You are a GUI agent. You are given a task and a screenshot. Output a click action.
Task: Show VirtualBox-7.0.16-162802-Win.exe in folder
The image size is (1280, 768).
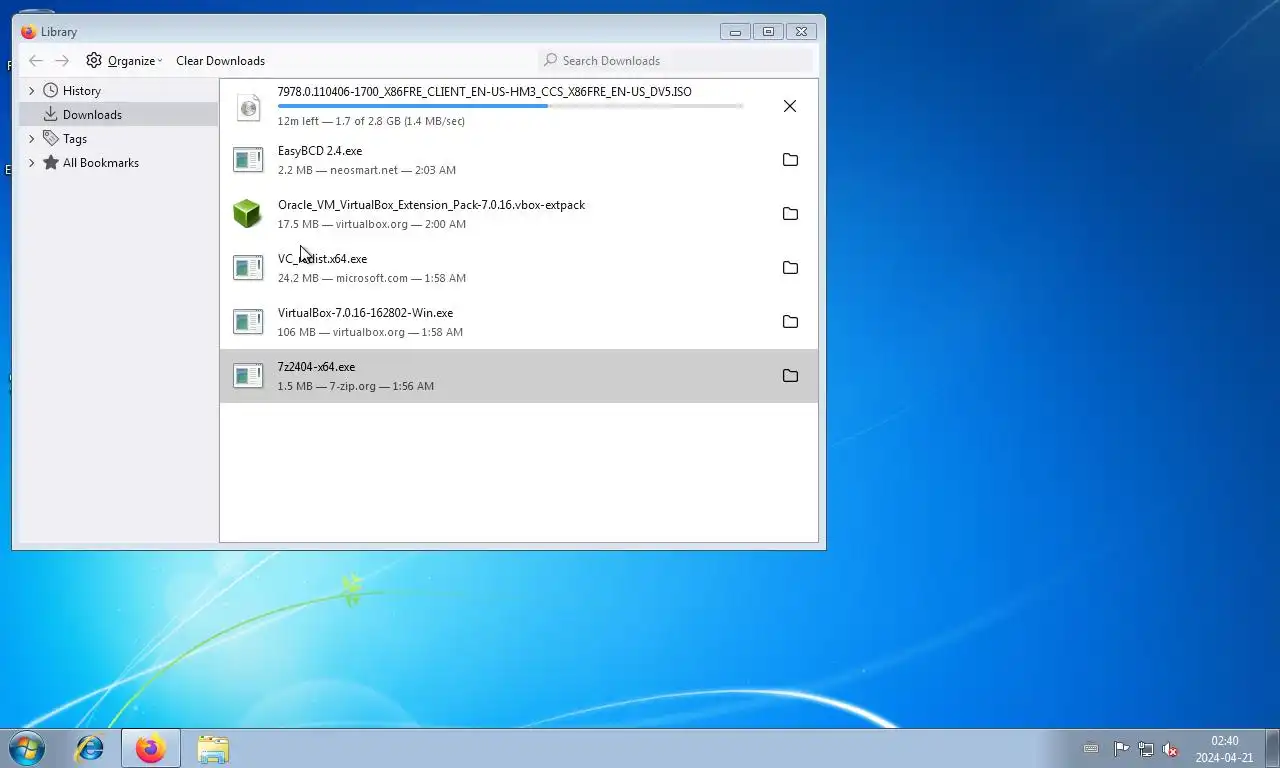[x=790, y=322]
